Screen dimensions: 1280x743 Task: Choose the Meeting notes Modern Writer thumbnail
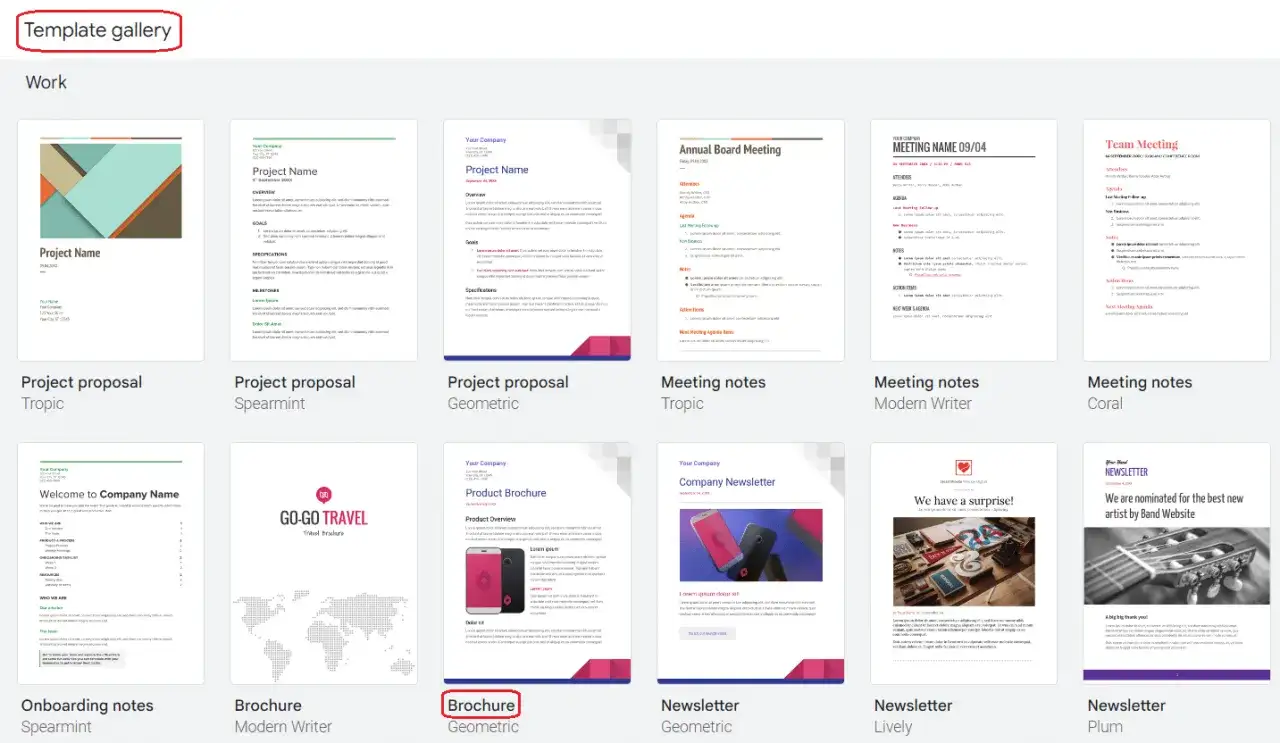[x=963, y=240]
